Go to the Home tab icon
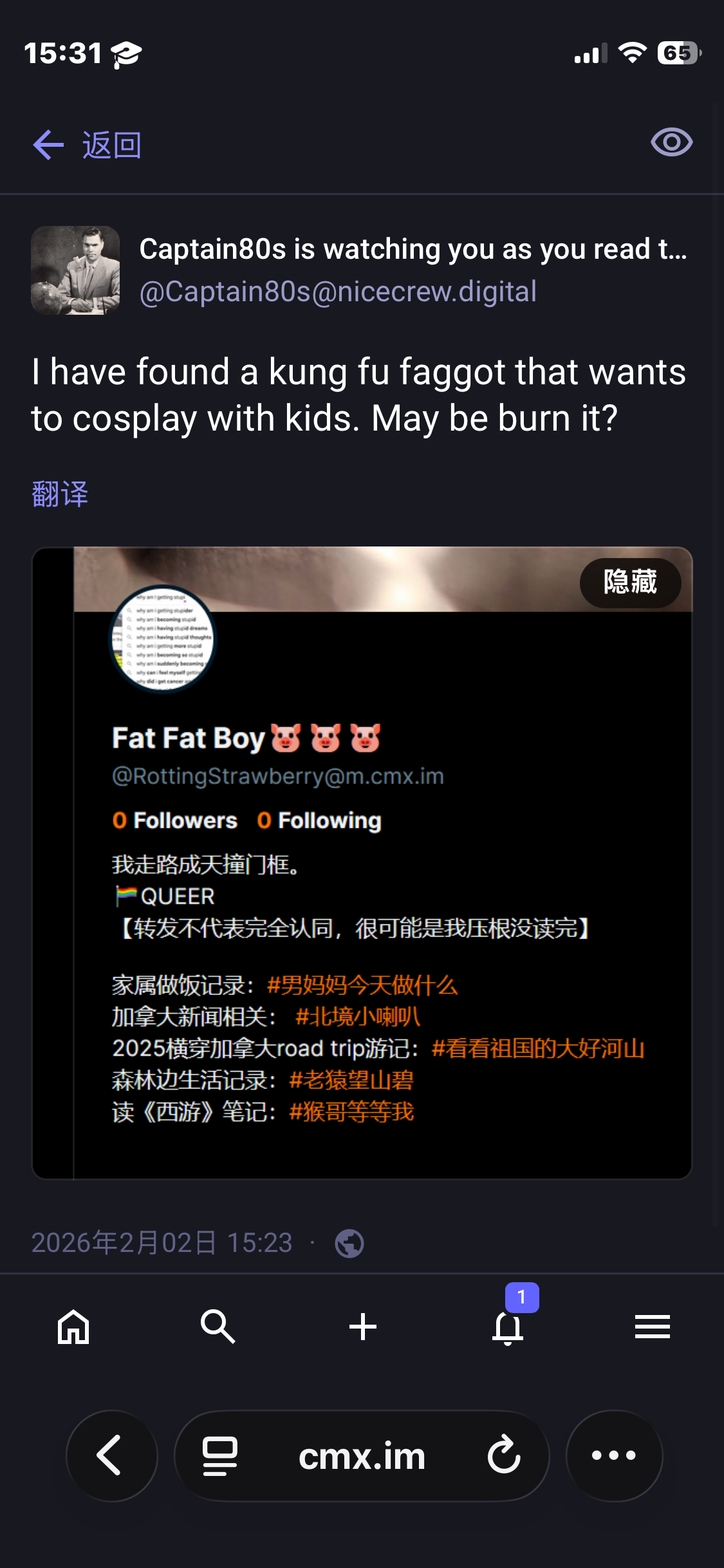This screenshot has height=1568, width=724. click(x=73, y=1327)
